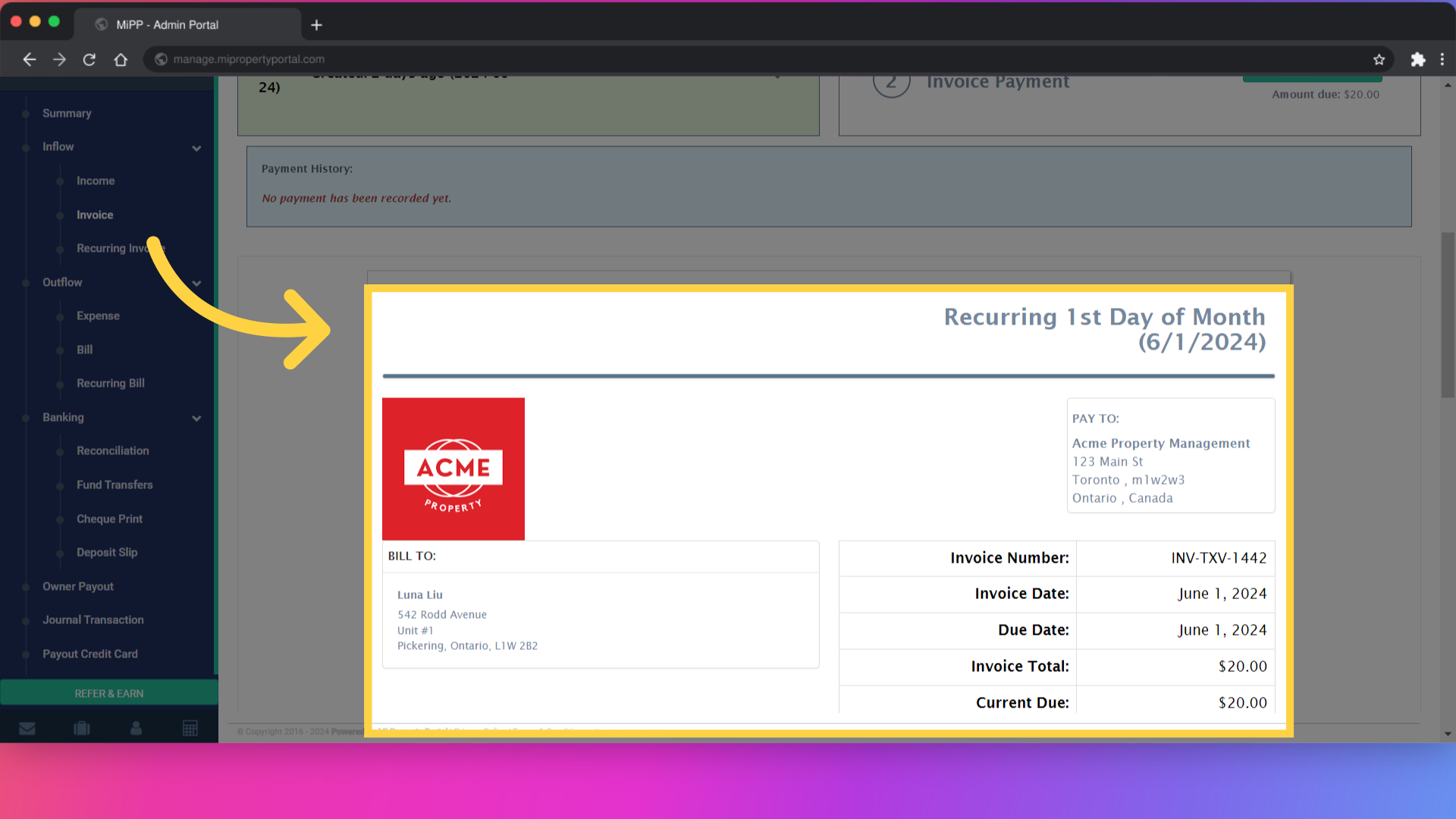Bookmark this page using the star icon
This screenshot has height=819, width=1456.
coord(1379,59)
